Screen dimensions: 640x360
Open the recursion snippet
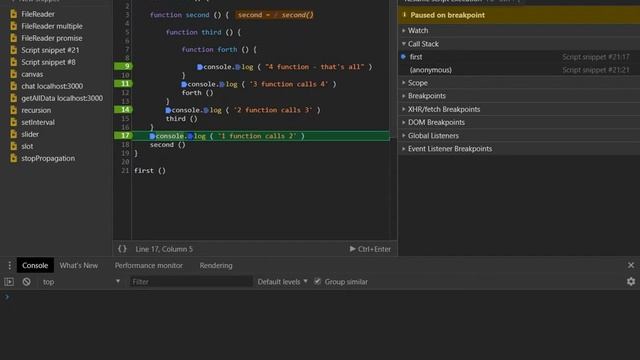[x=36, y=110]
